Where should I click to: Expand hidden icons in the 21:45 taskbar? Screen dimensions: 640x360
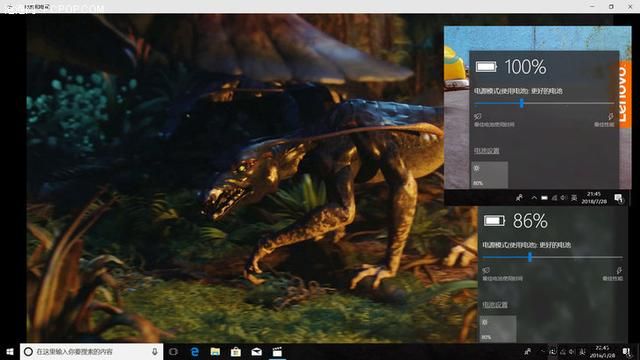click(534, 198)
